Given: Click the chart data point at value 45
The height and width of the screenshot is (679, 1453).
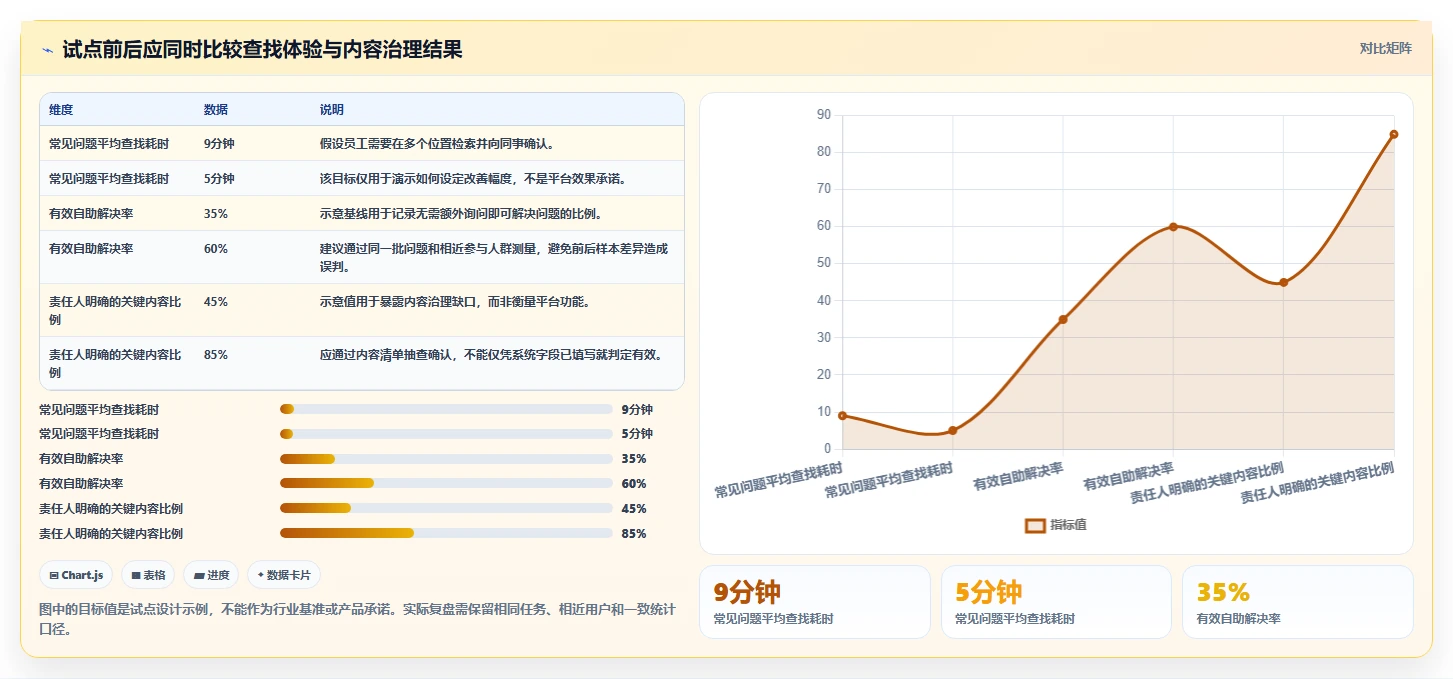Looking at the screenshot, I should click(x=1283, y=282).
